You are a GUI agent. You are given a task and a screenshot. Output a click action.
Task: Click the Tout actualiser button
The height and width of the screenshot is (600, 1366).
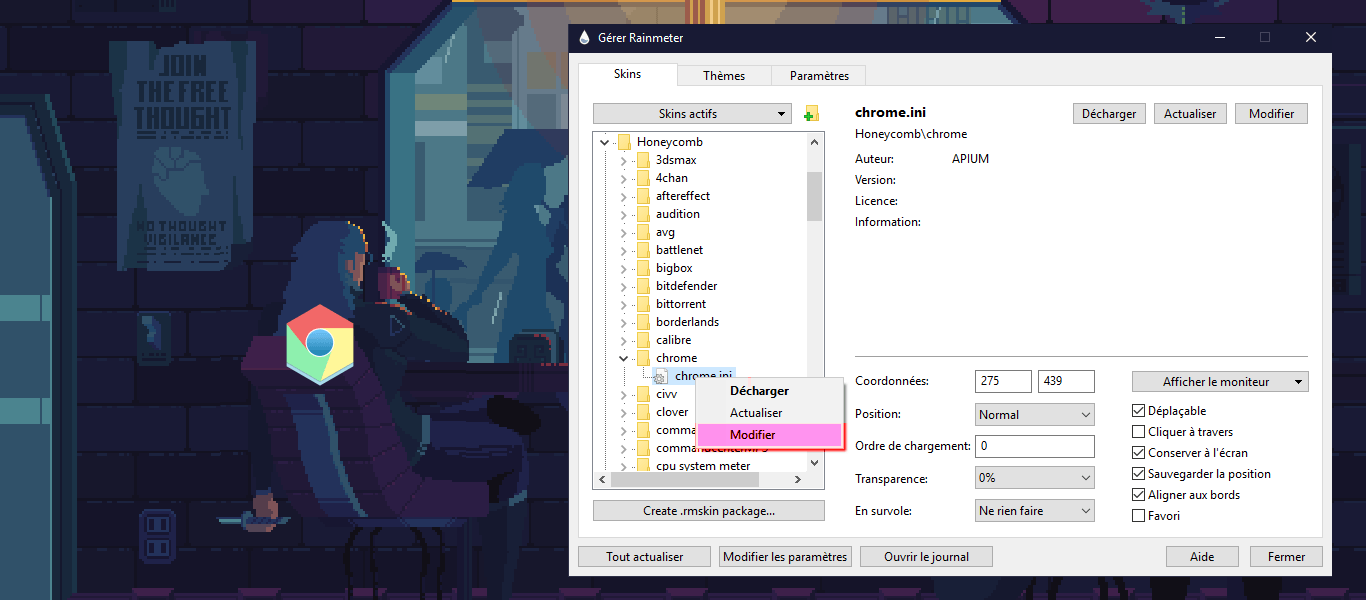[x=645, y=557]
